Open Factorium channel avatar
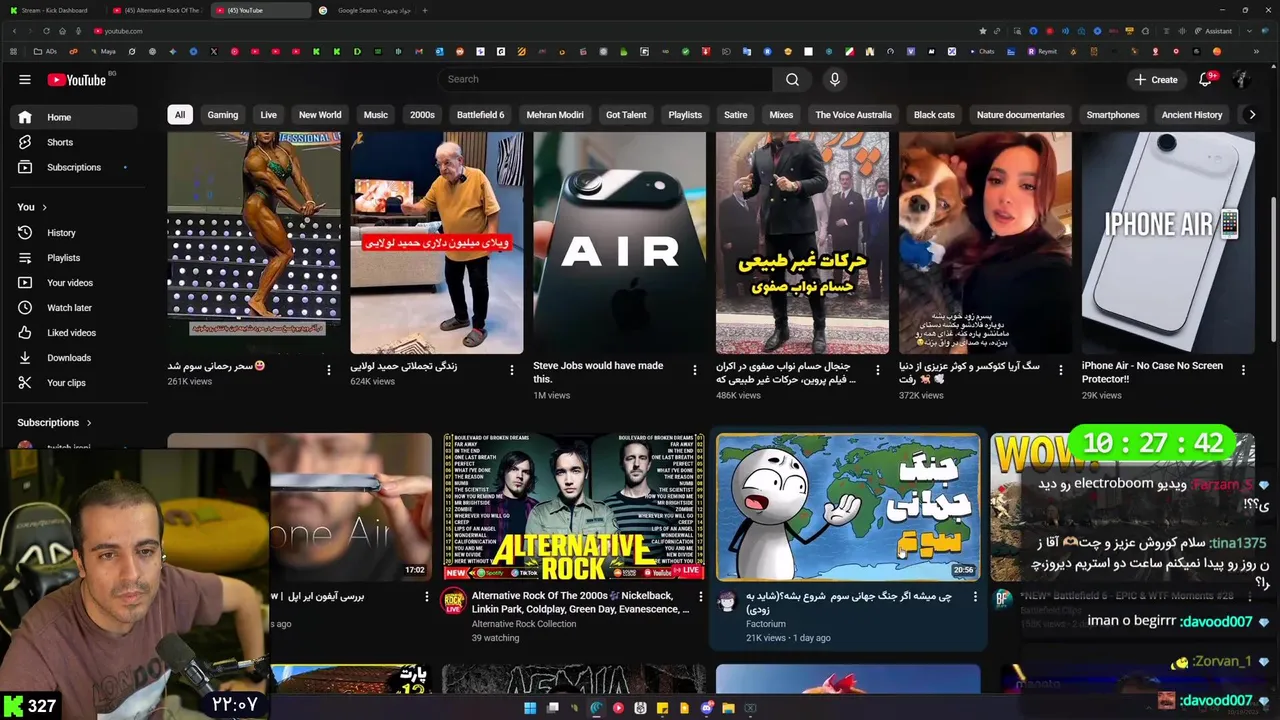The width and height of the screenshot is (1280, 720). [x=727, y=601]
